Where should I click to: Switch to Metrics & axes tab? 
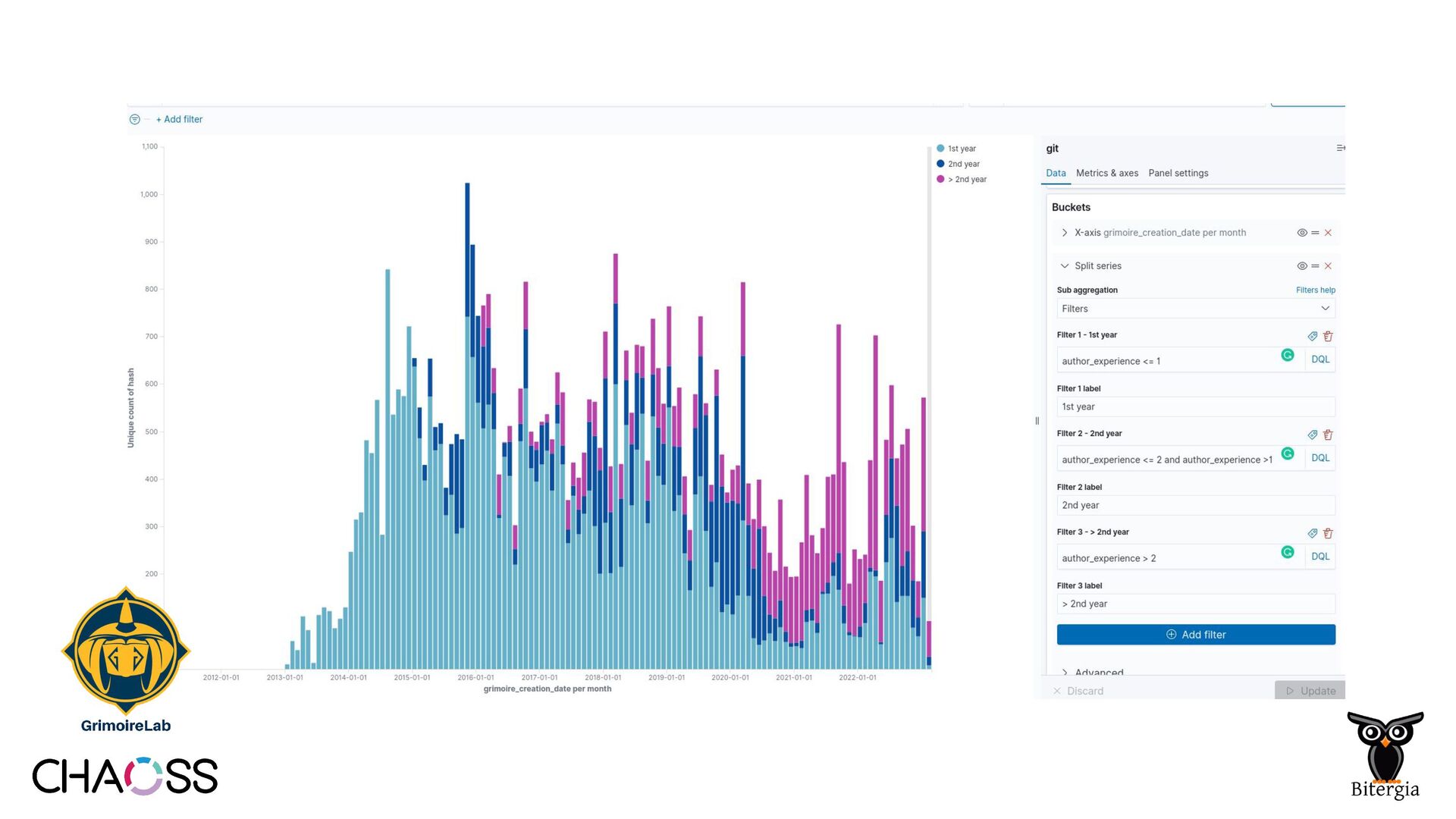1106,173
